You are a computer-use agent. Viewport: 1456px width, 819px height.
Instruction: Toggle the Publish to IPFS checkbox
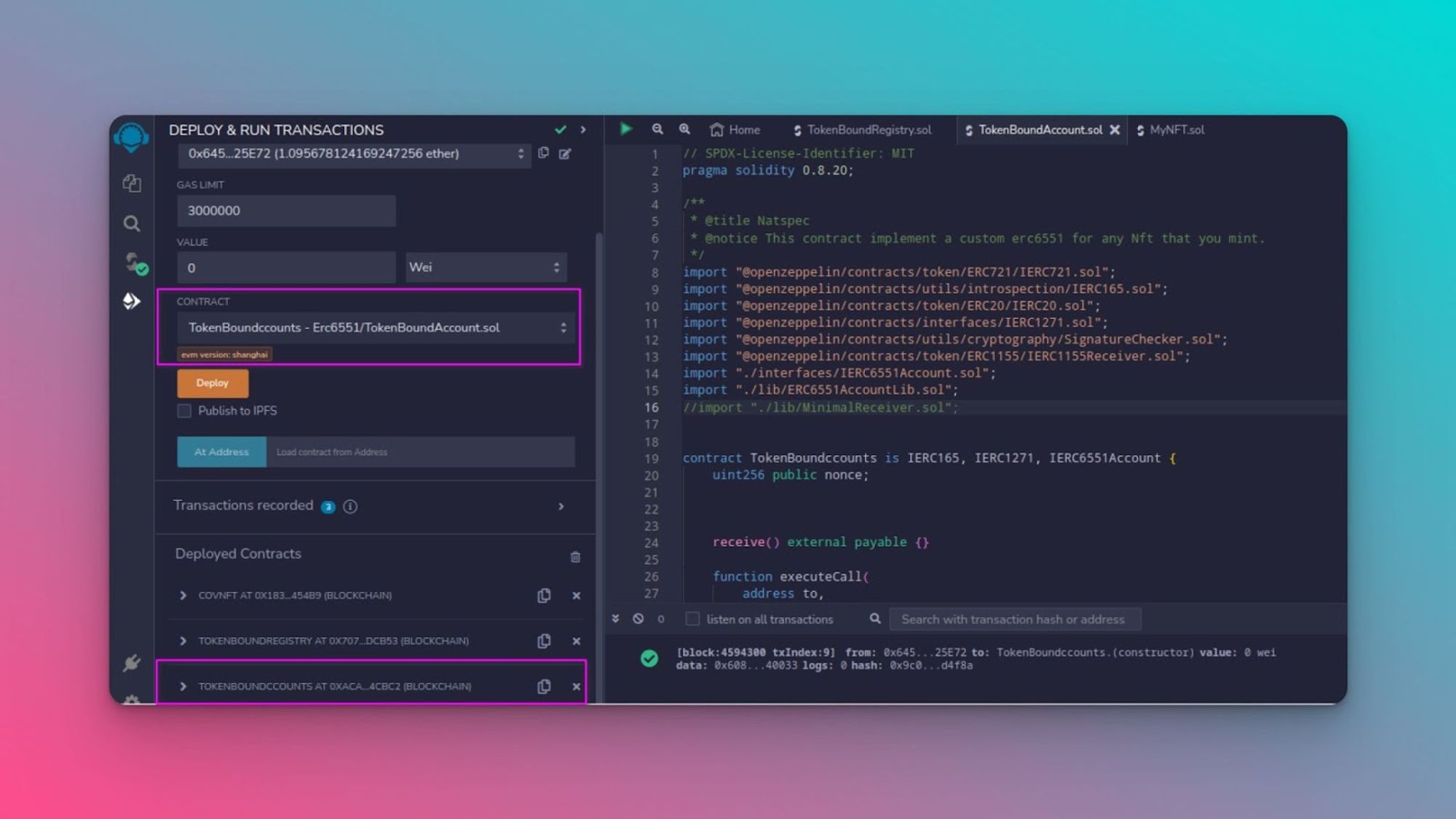(x=184, y=411)
